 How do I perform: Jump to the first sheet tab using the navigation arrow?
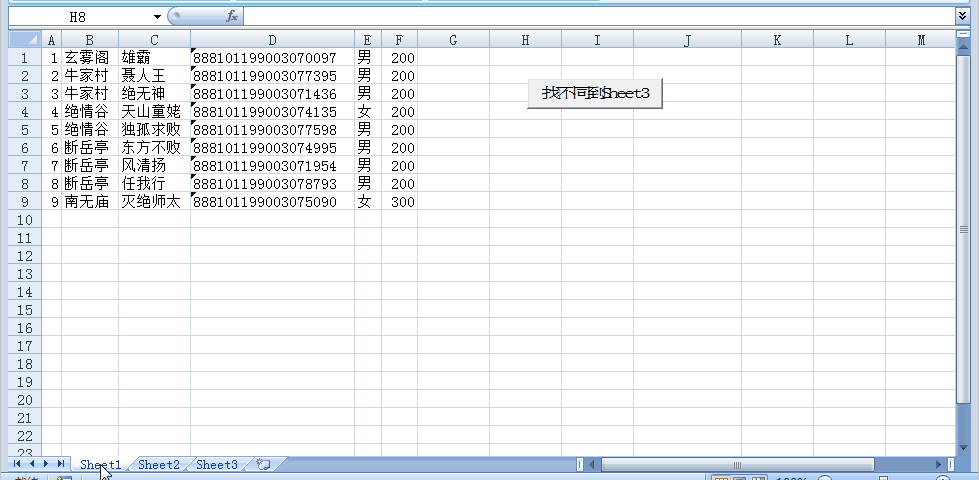pos(17,464)
